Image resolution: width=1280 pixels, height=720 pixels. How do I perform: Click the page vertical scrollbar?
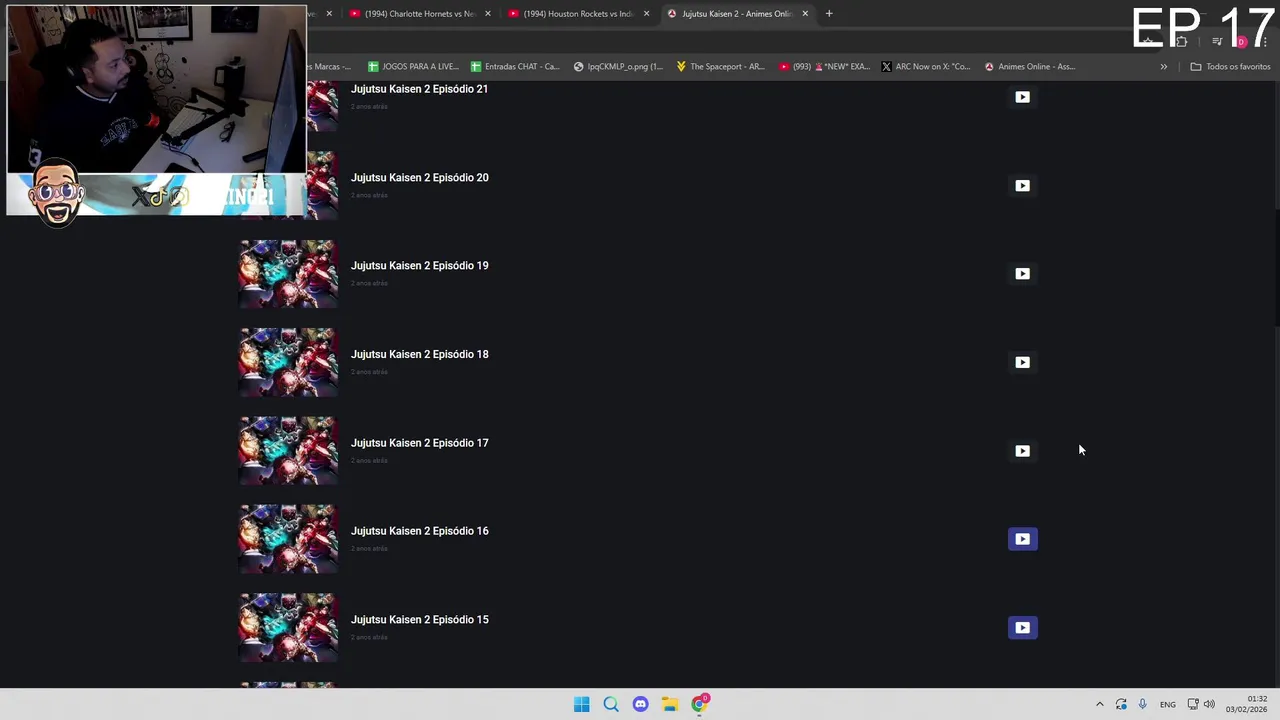[1276, 265]
